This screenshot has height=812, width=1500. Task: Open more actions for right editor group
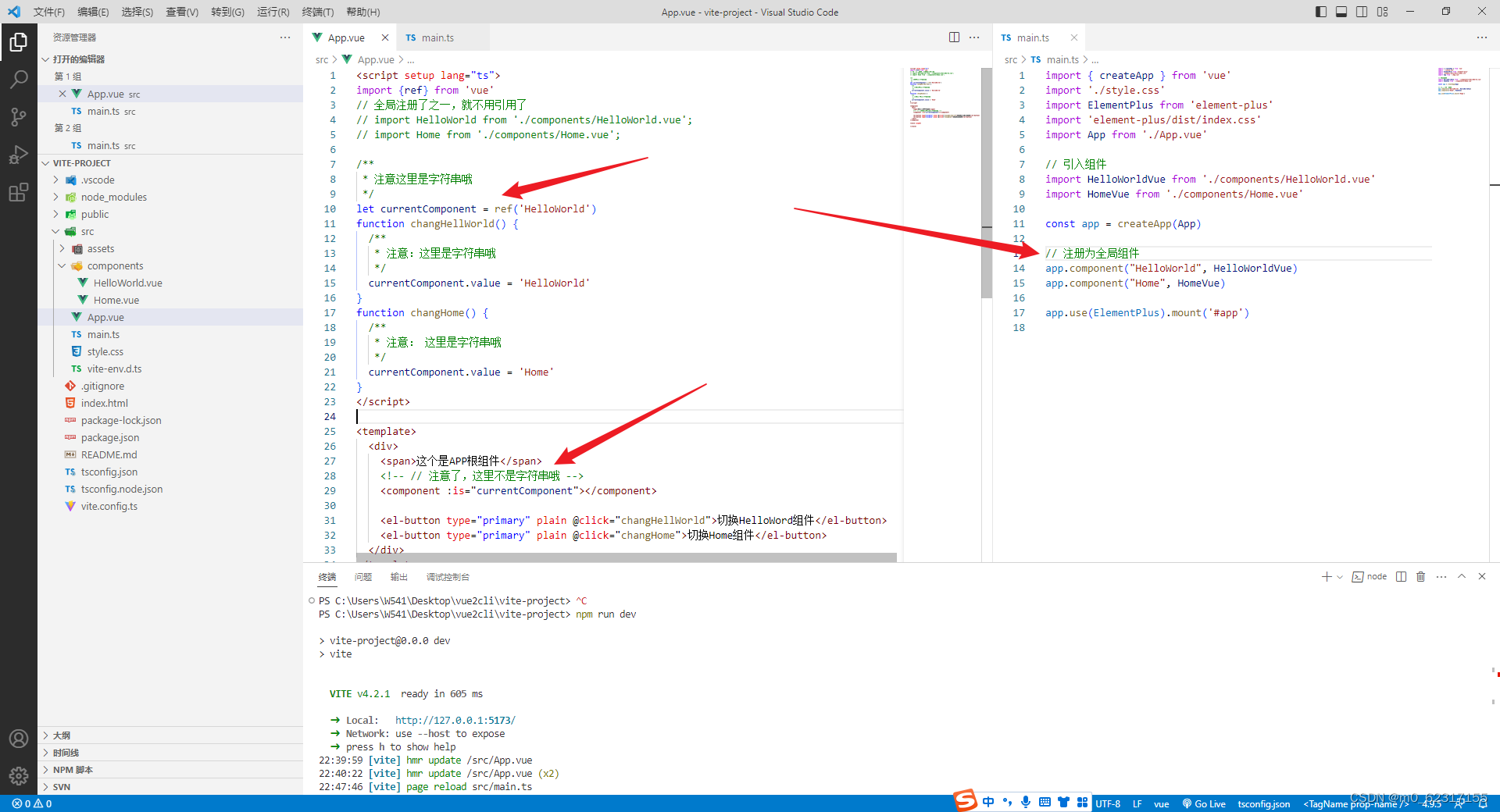(x=1482, y=37)
